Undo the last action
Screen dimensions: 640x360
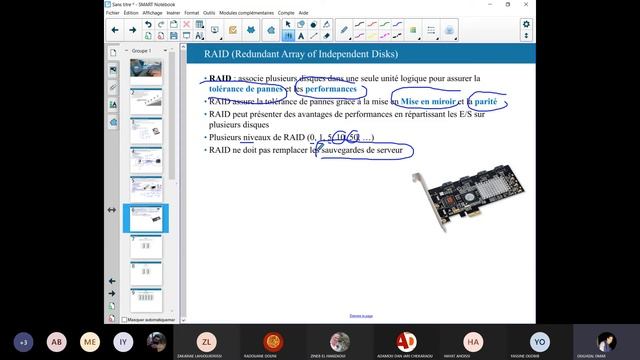click(x=148, y=24)
